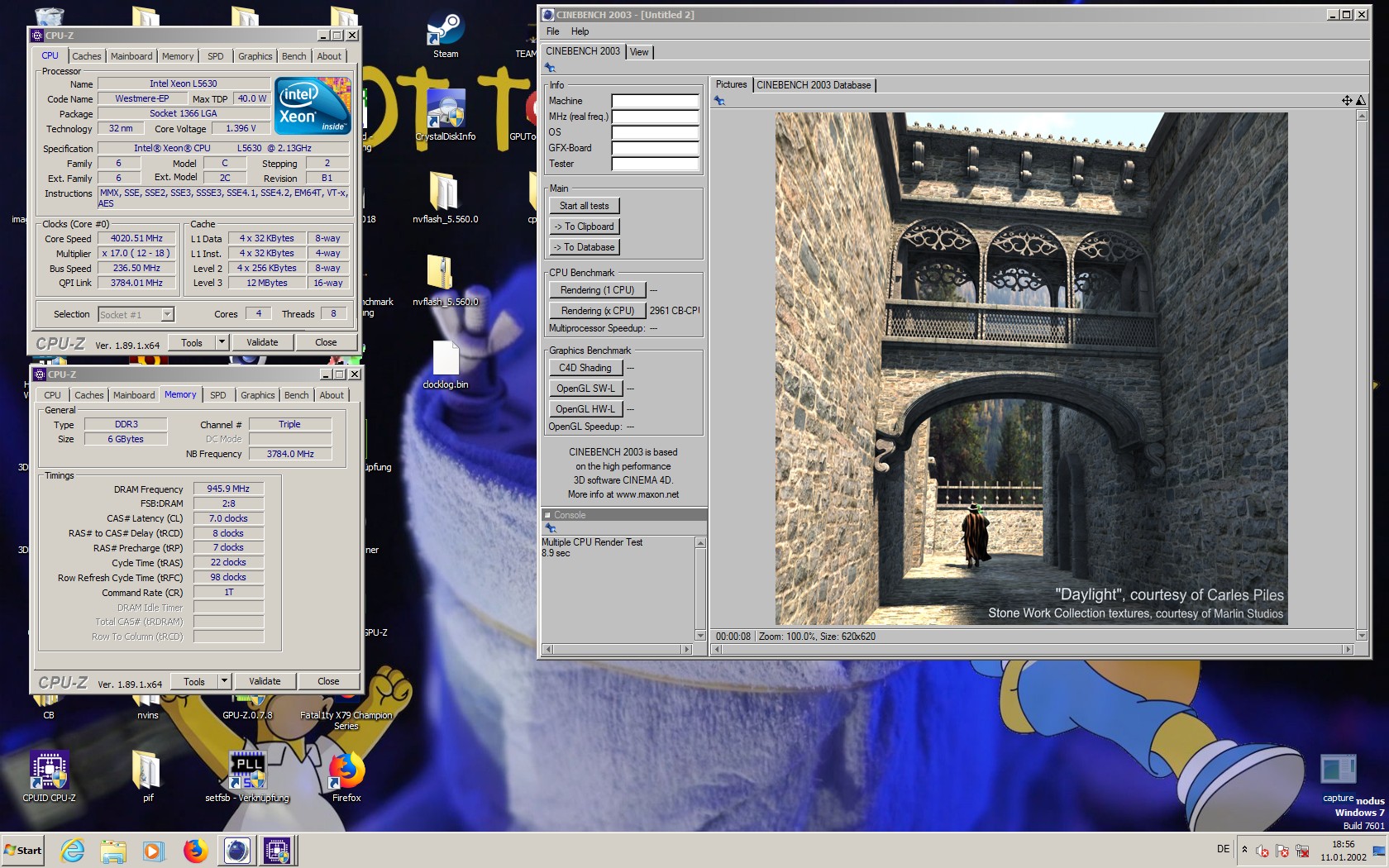Open Windows Explorer from the taskbar
This screenshot has height=868, width=1389.
(113, 850)
